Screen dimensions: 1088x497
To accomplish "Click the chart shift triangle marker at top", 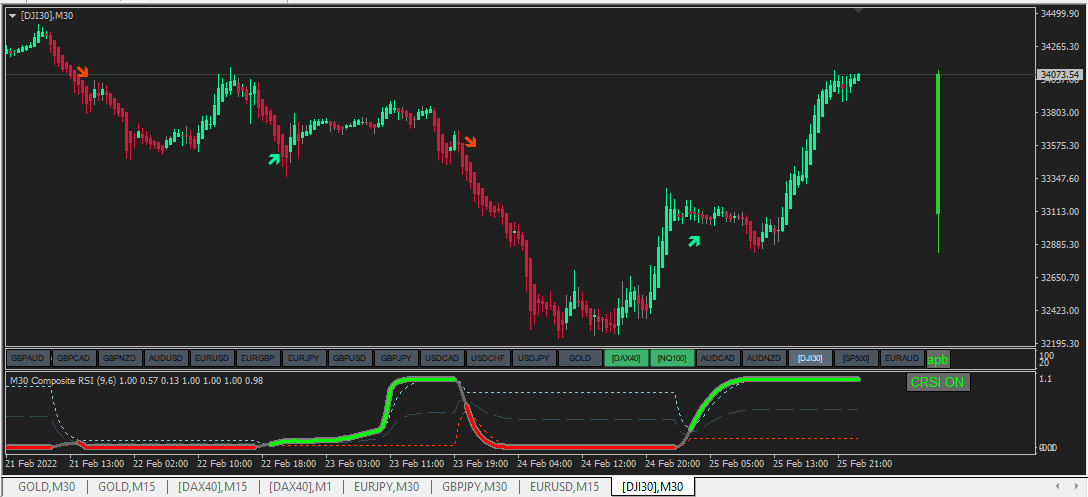I will tap(859, 10).
